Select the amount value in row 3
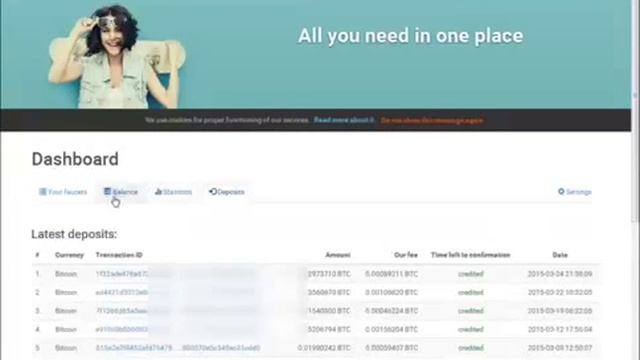Image resolution: width=640 pixels, height=360 pixels. (329, 311)
